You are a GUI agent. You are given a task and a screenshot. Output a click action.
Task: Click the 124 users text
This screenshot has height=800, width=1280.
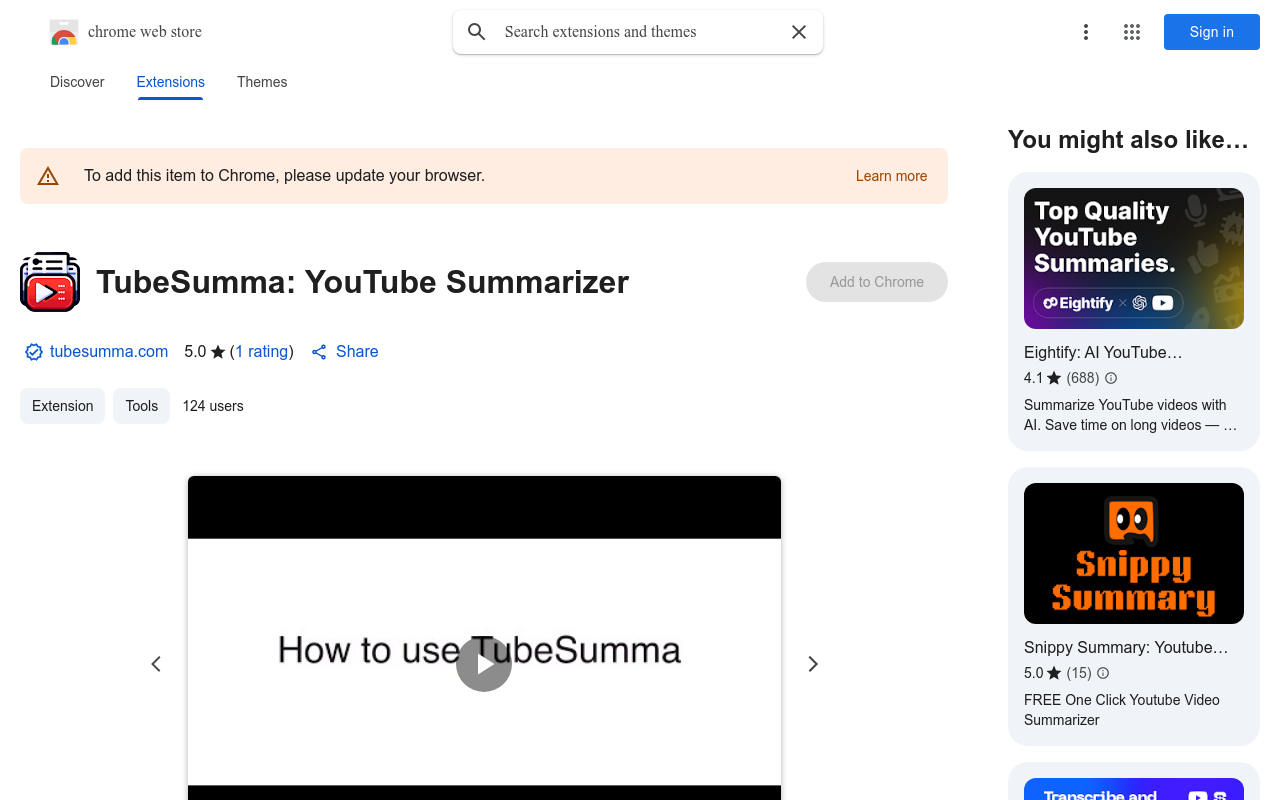(x=213, y=406)
